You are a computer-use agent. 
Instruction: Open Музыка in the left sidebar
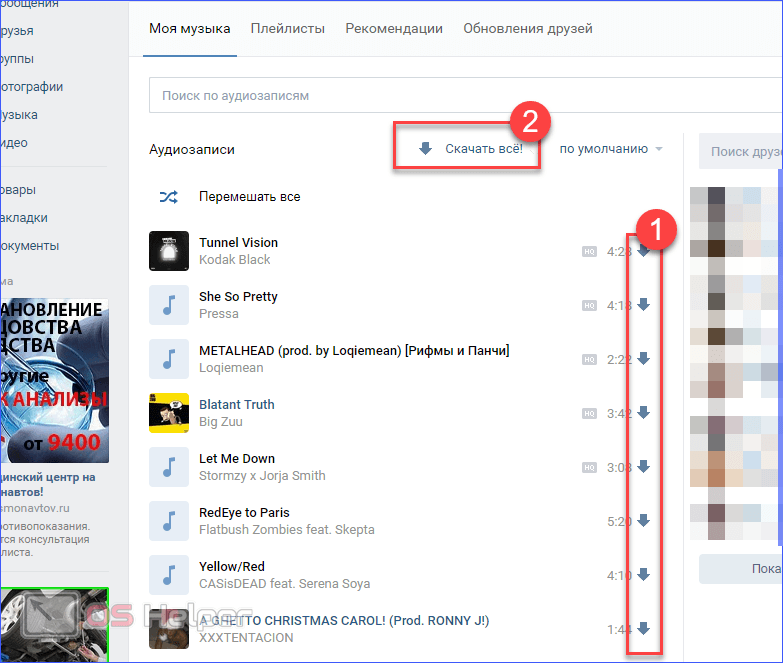tap(19, 115)
